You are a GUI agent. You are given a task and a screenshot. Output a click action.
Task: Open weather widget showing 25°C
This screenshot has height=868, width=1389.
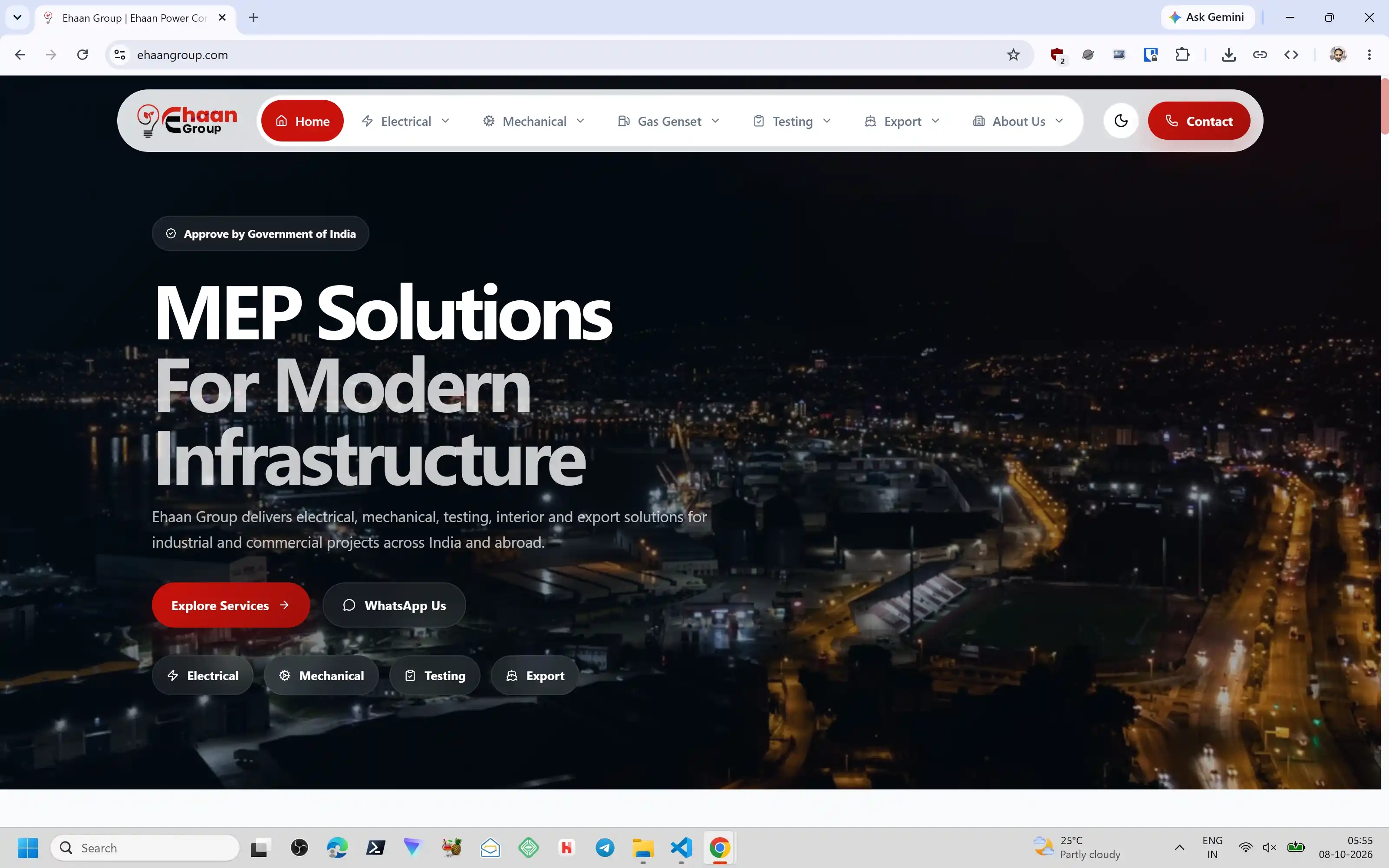(1077, 847)
